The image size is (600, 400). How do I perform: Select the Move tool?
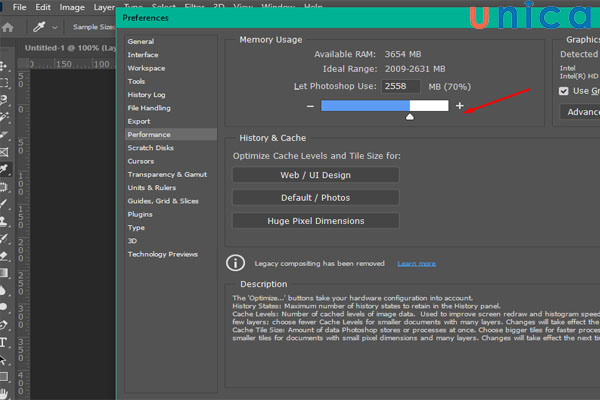[x=5, y=64]
